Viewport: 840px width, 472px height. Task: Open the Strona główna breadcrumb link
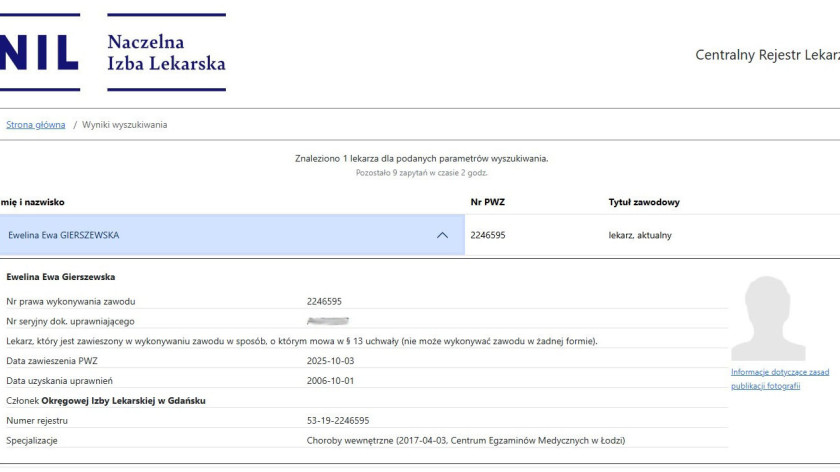click(36, 125)
